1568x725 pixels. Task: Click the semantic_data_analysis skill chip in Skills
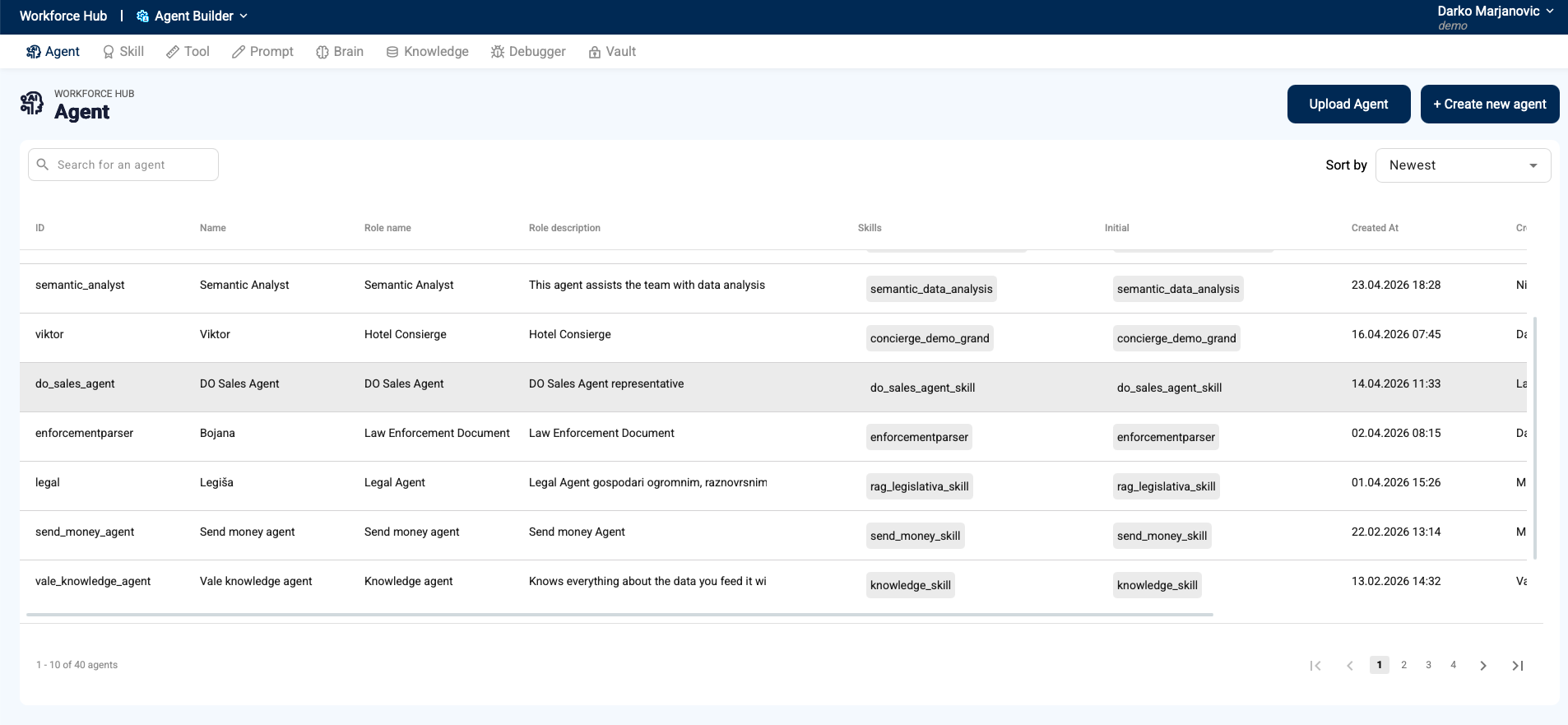click(x=931, y=289)
